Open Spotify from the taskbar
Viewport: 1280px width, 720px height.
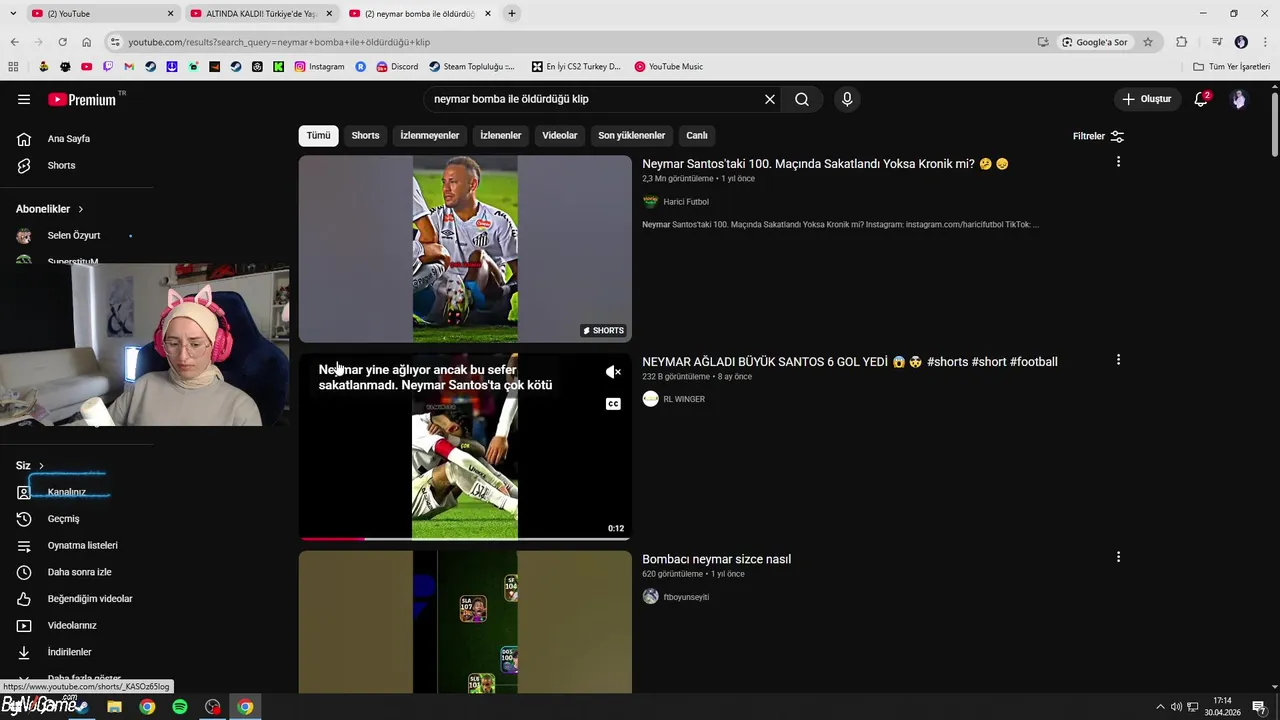point(180,707)
